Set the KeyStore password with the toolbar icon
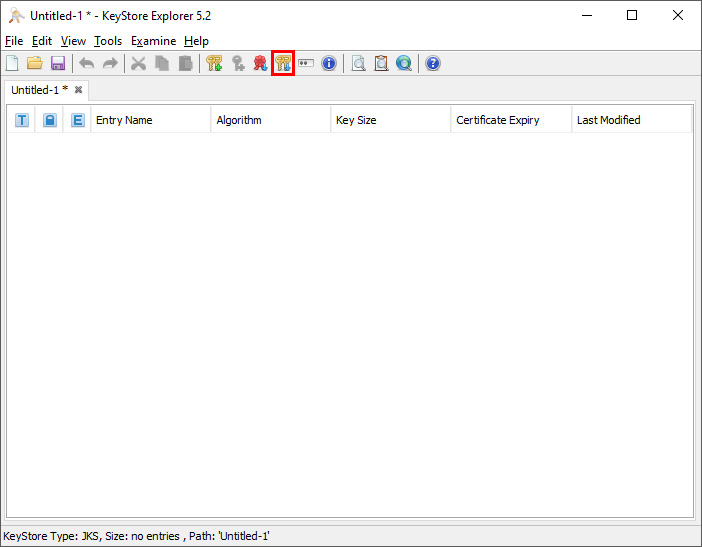Viewport: 702px width, 547px height. coord(306,63)
